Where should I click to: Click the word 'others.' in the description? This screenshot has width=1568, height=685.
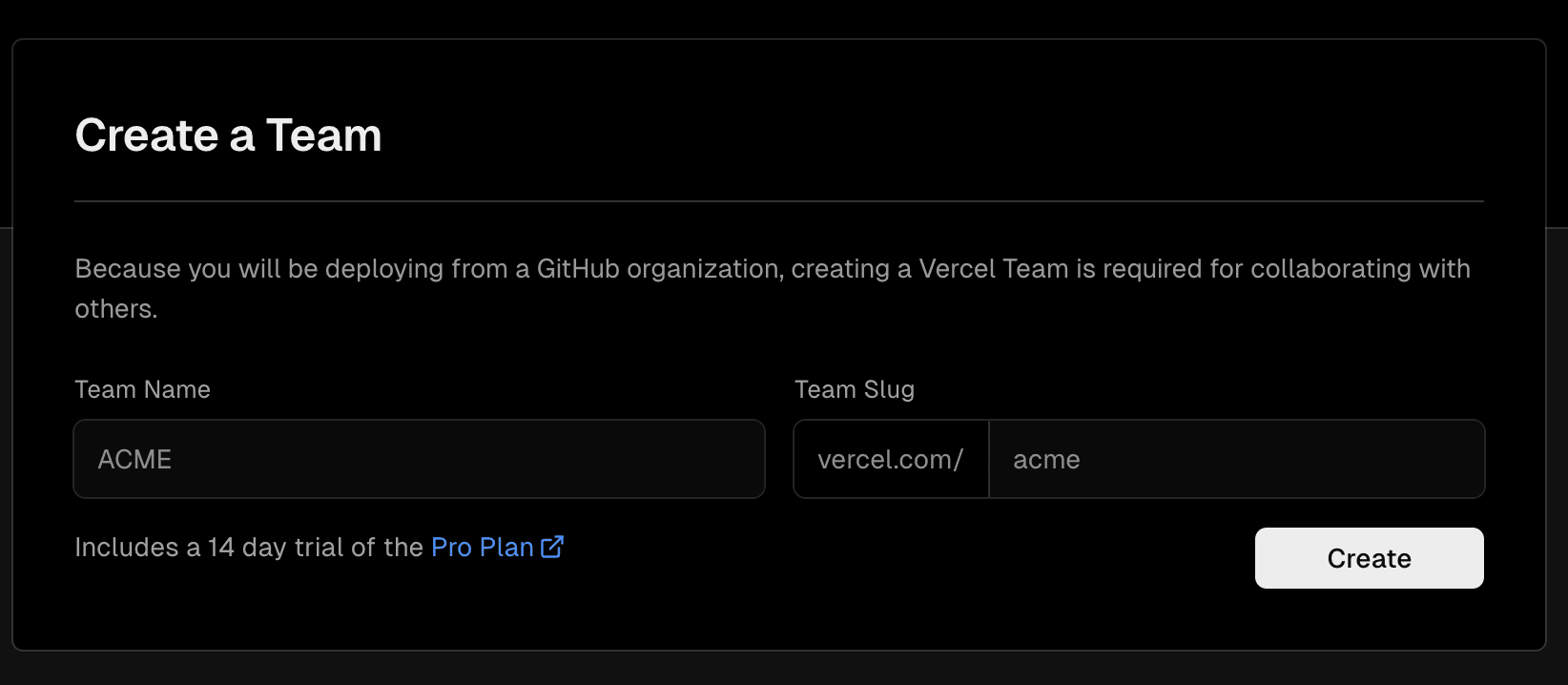pos(116,309)
